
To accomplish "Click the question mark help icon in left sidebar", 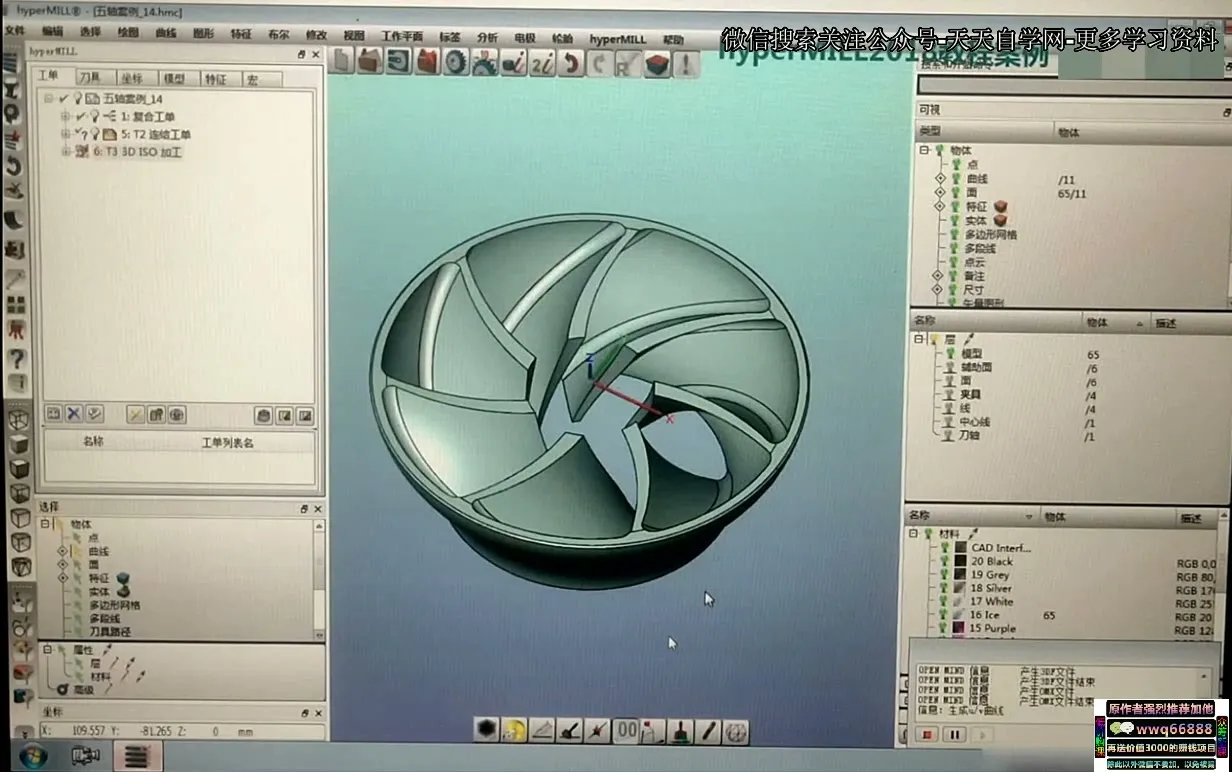I will [x=16, y=357].
